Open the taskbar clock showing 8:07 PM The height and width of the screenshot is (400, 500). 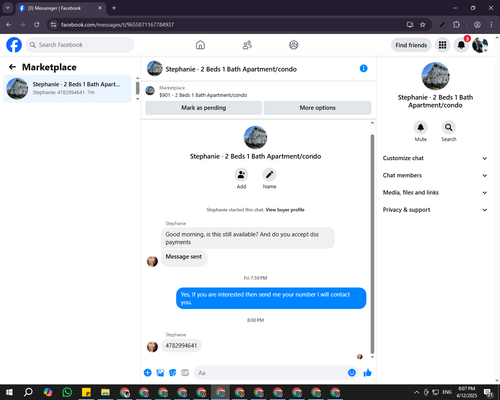(x=467, y=392)
